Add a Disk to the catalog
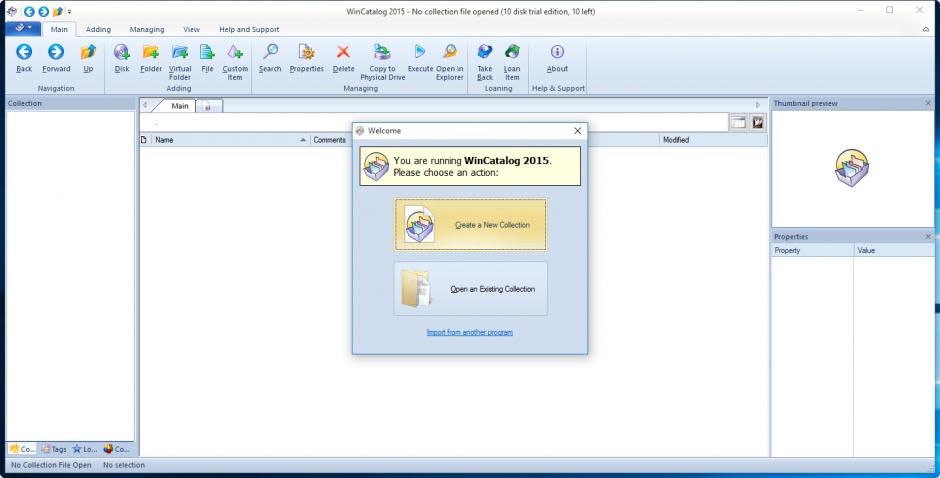This screenshot has height=478, width=940. click(122, 52)
